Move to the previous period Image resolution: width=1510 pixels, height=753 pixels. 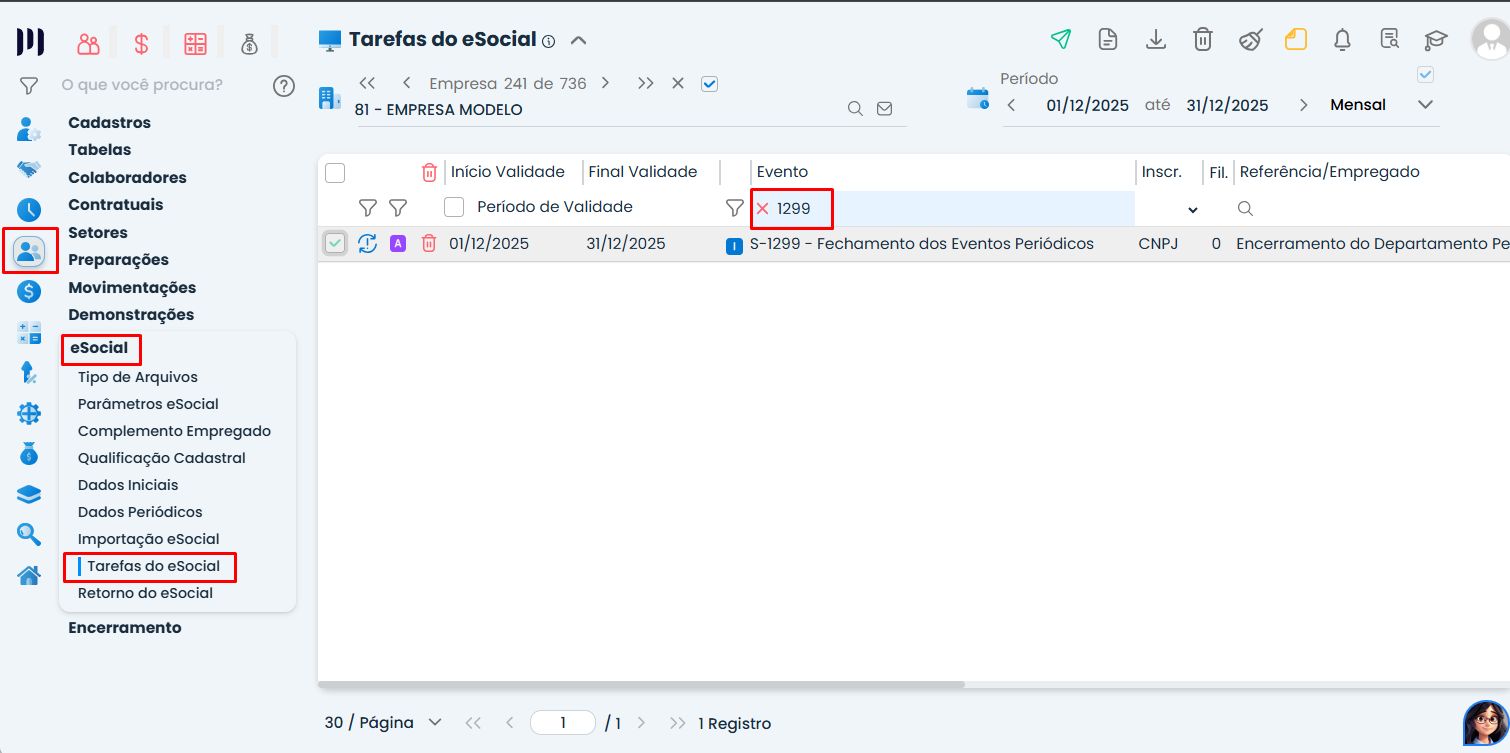coord(1011,105)
